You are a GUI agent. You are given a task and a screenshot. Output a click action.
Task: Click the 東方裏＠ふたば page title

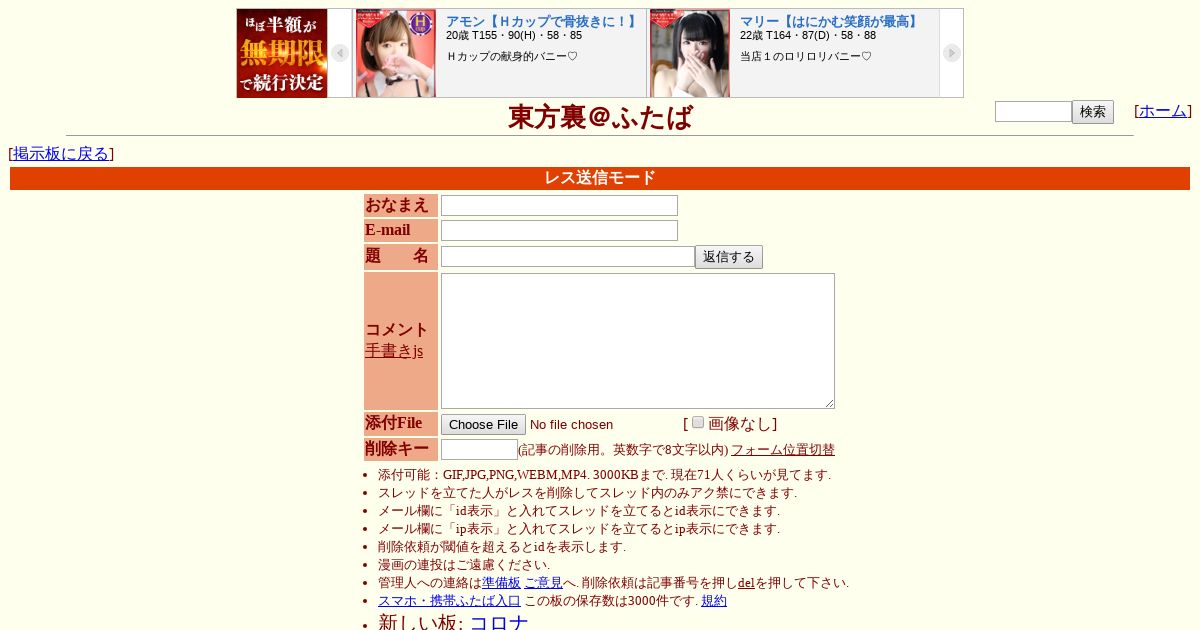click(x=600, y=118)
